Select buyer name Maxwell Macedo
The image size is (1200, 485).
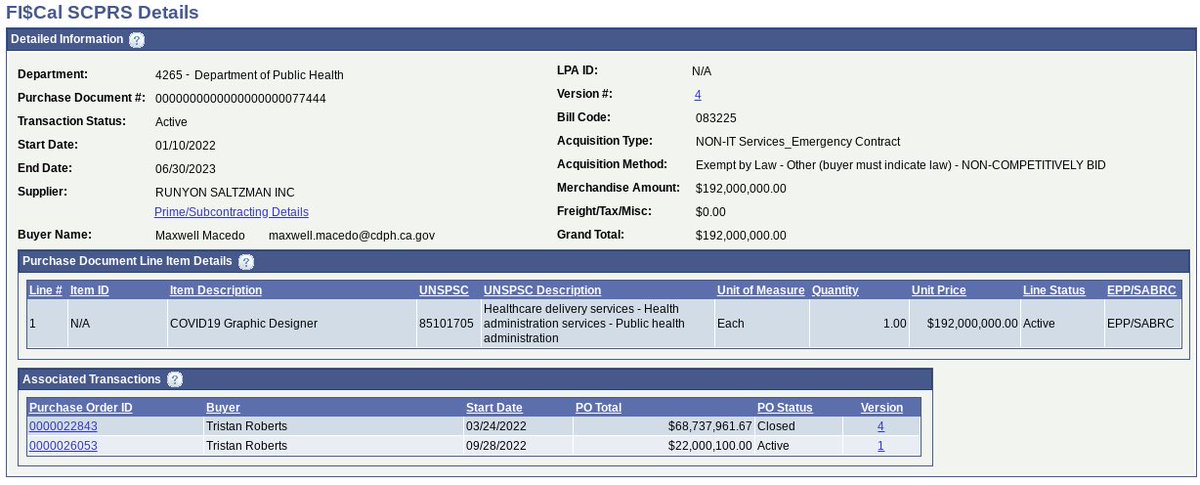(199, 235)
